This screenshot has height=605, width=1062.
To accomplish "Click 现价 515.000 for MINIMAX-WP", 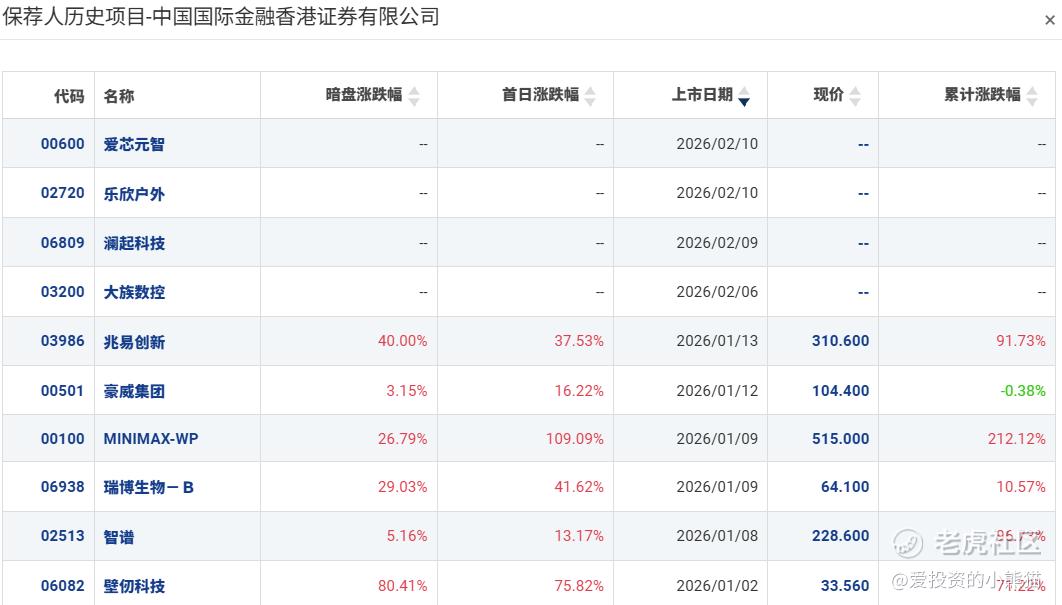I will (x=840, y=439).
